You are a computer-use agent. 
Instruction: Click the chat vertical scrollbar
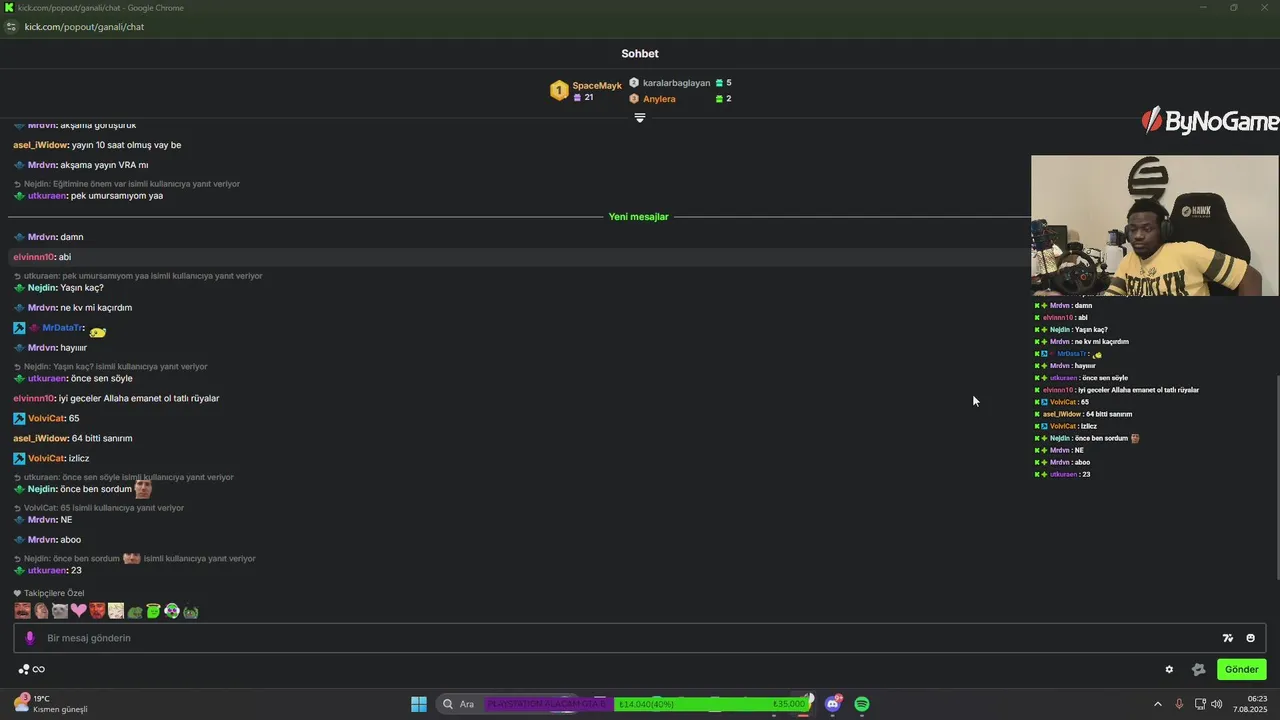[1277, 476]
